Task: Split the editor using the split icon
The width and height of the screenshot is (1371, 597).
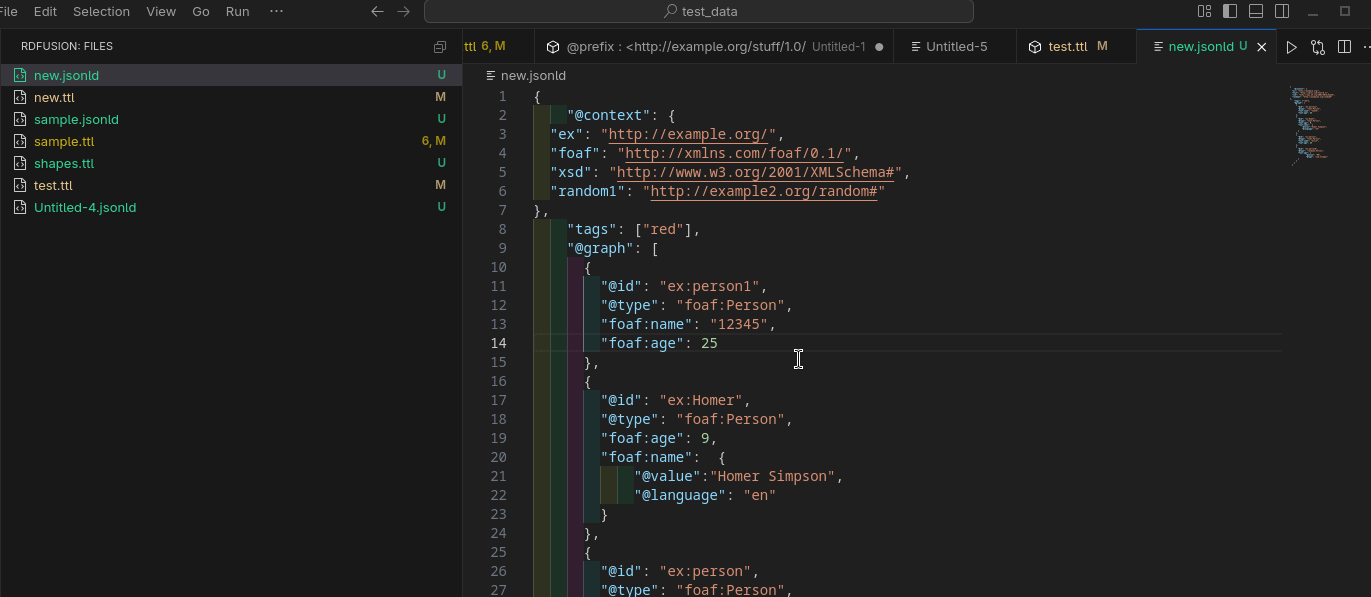Action: tap(1344, 46)
